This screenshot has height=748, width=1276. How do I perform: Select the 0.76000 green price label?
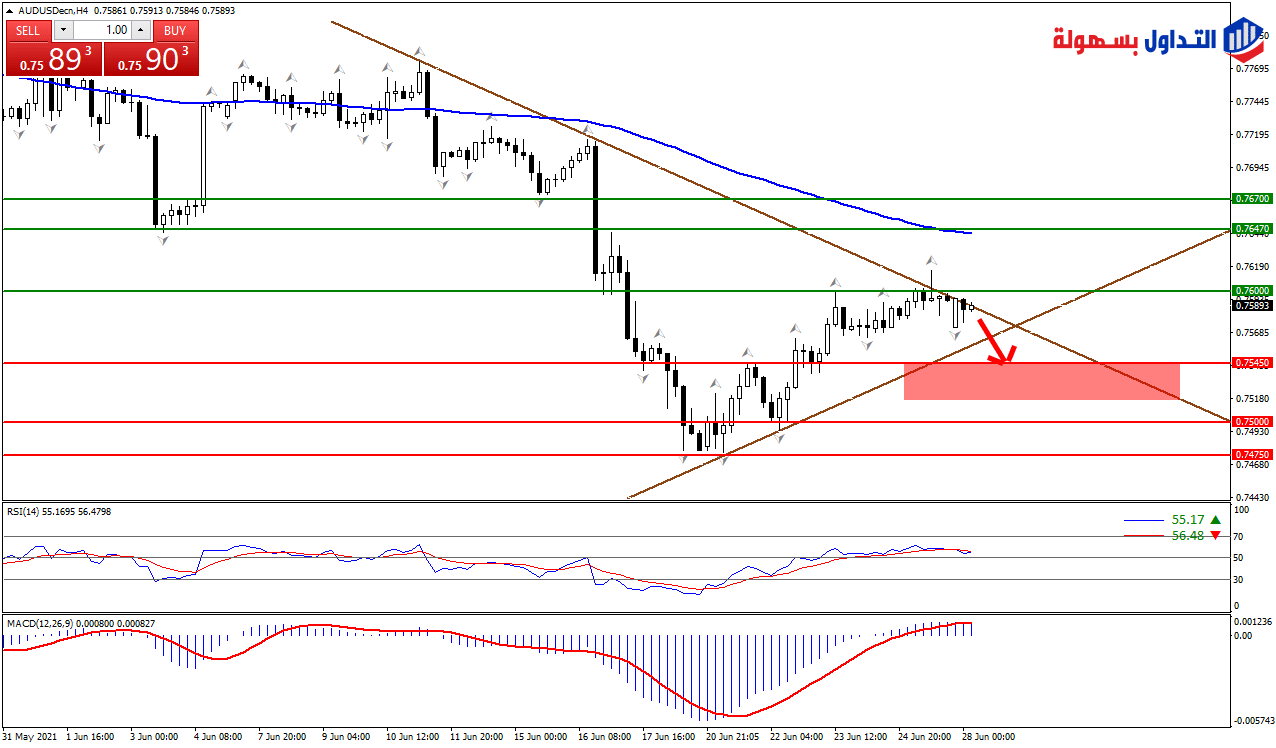coord(1251,291)
